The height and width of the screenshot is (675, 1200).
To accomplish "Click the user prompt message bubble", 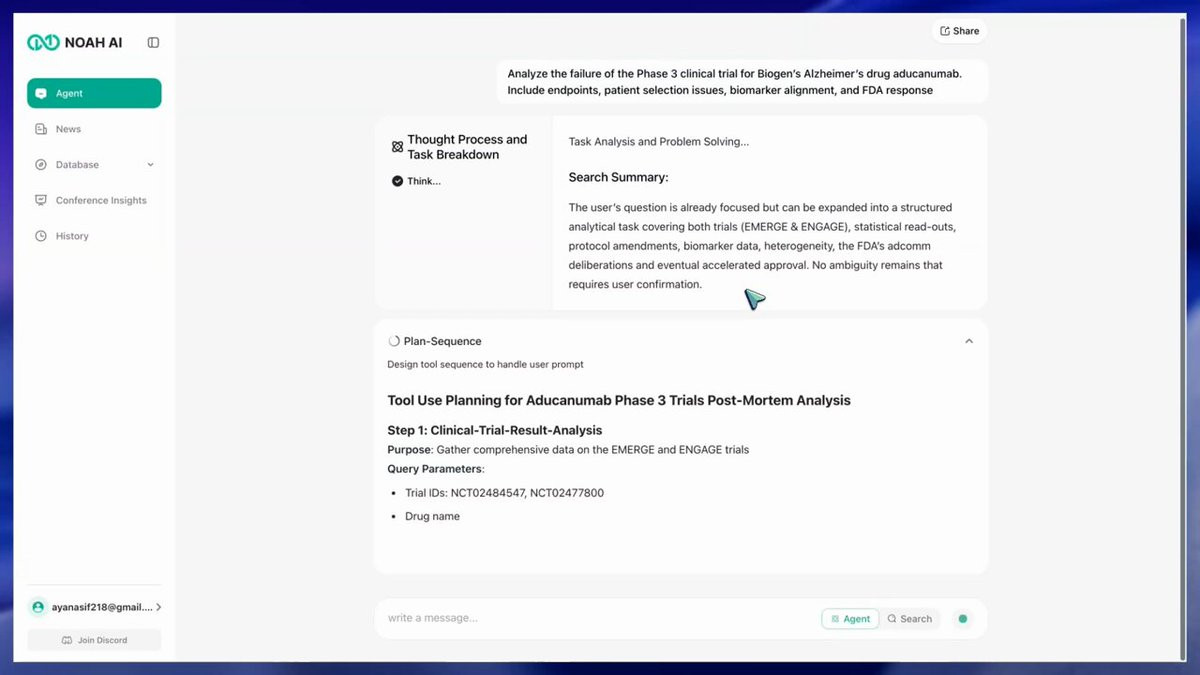I will [742, 81].
